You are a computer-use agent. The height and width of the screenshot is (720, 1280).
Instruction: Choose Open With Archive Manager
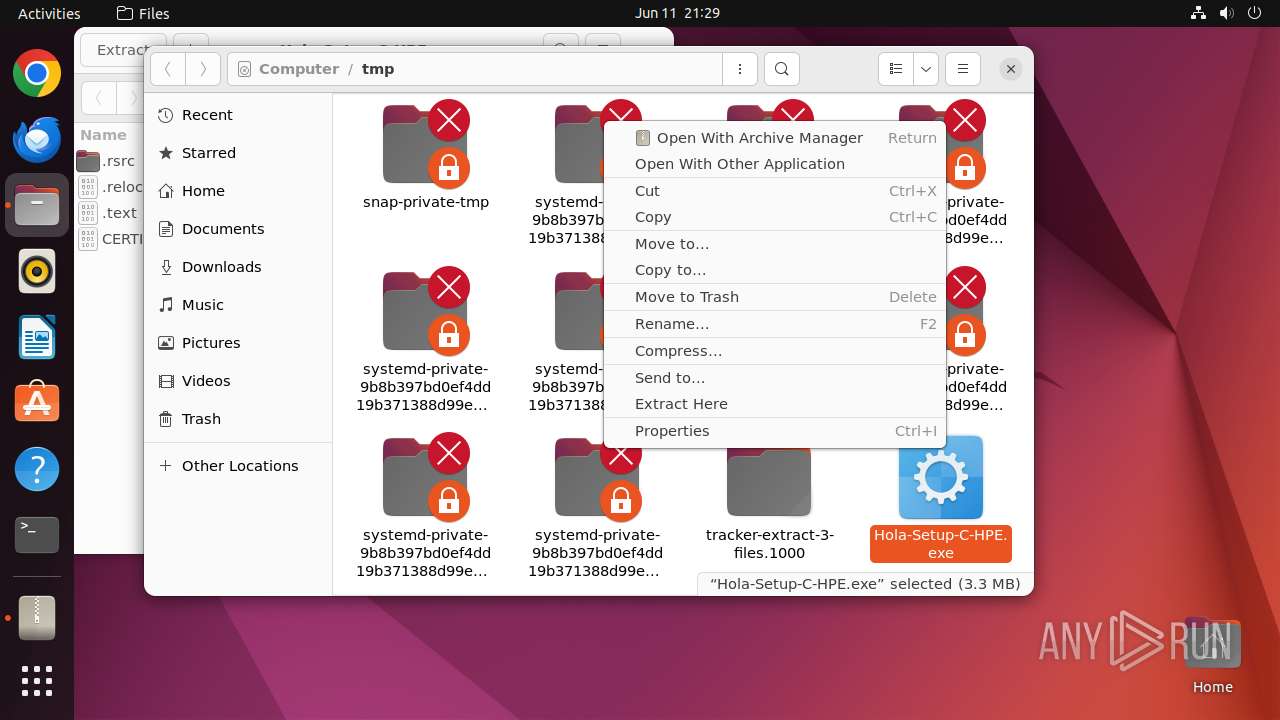coord(775,138)
